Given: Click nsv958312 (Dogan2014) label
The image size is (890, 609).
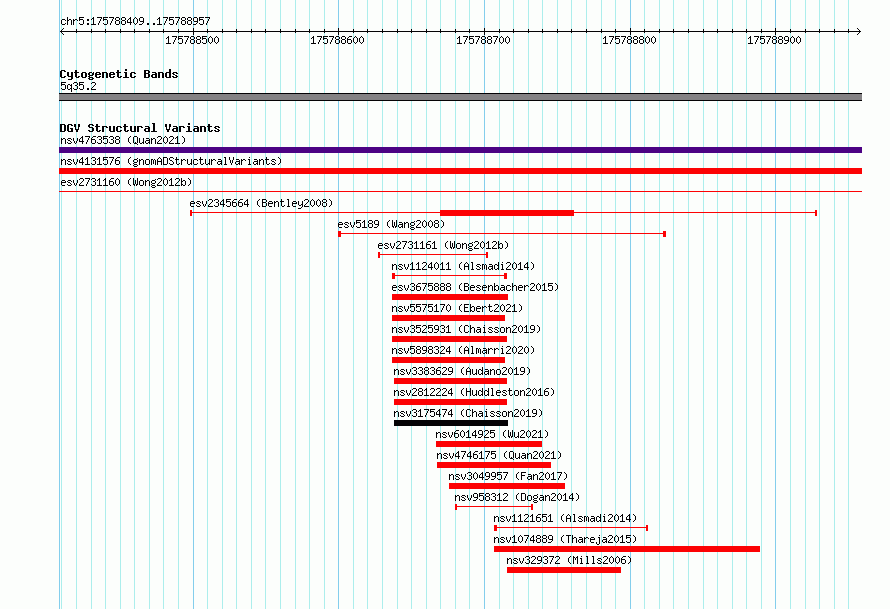Looking at the screenshot, I should point(517,497).
